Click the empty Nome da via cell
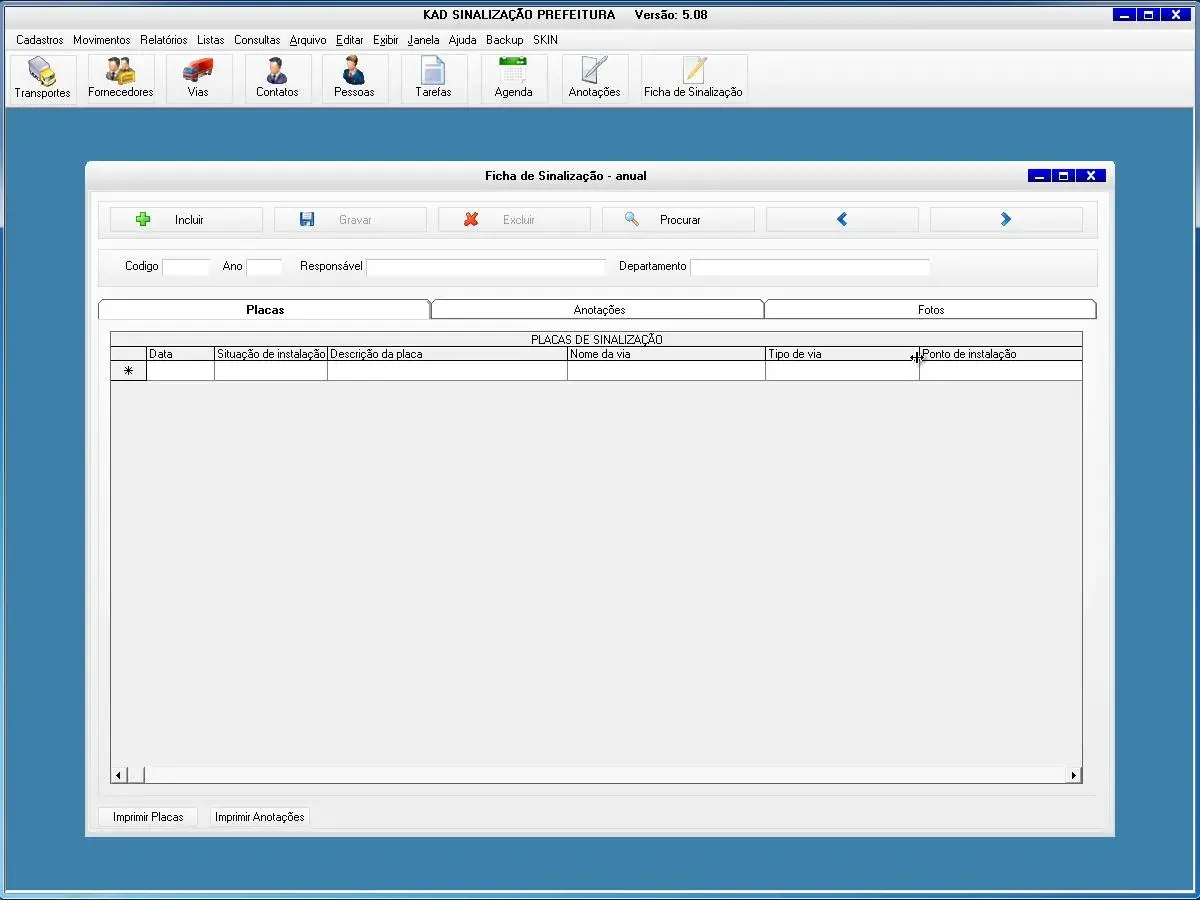Screen dimensions: 1200x900 [666, 371]
